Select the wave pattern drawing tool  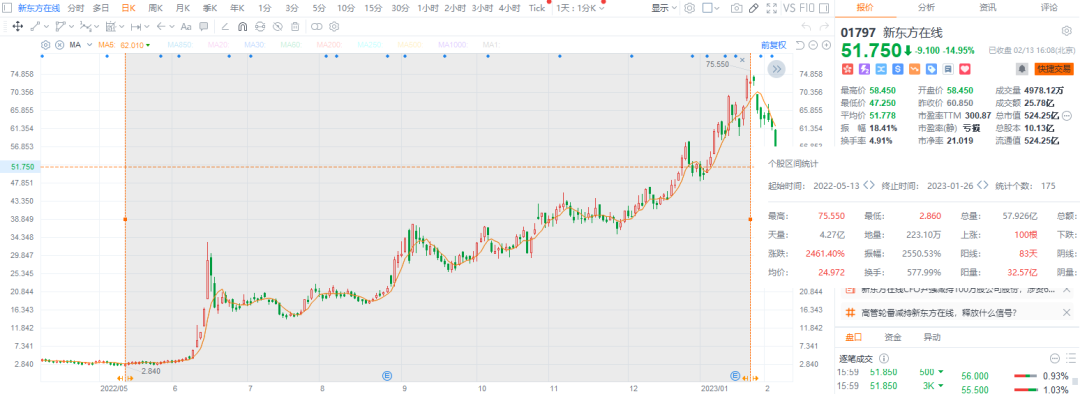click(85, 27)
